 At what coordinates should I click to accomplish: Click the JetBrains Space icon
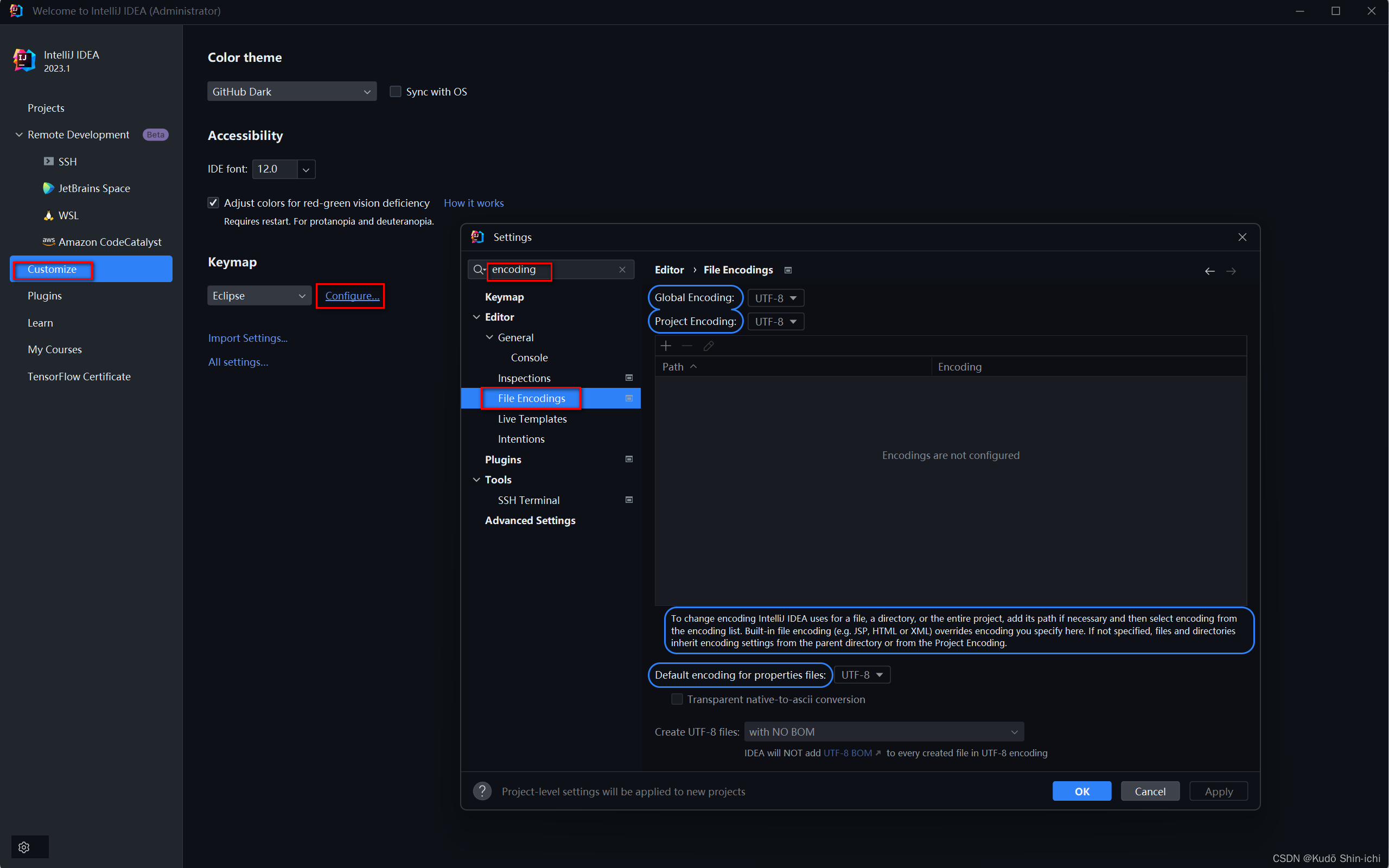pos(49,188)
